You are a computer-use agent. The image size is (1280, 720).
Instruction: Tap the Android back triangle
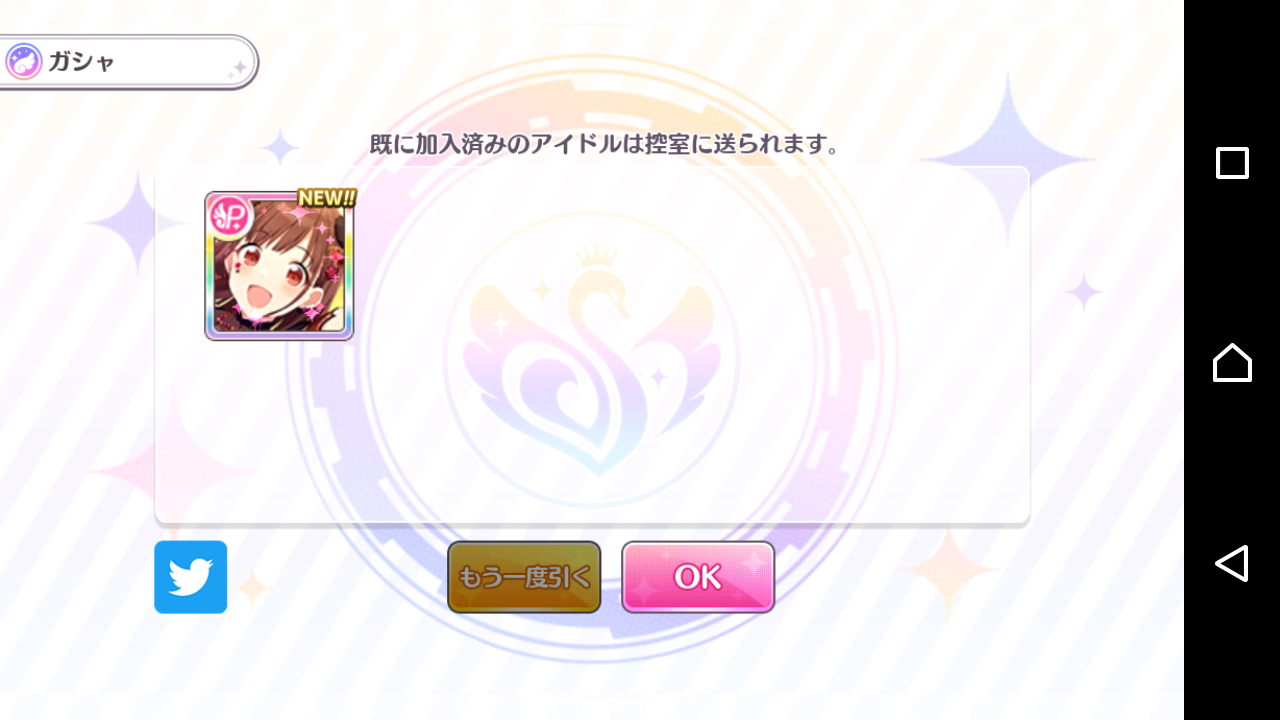pyautogui.click(x=1231, y=563)
